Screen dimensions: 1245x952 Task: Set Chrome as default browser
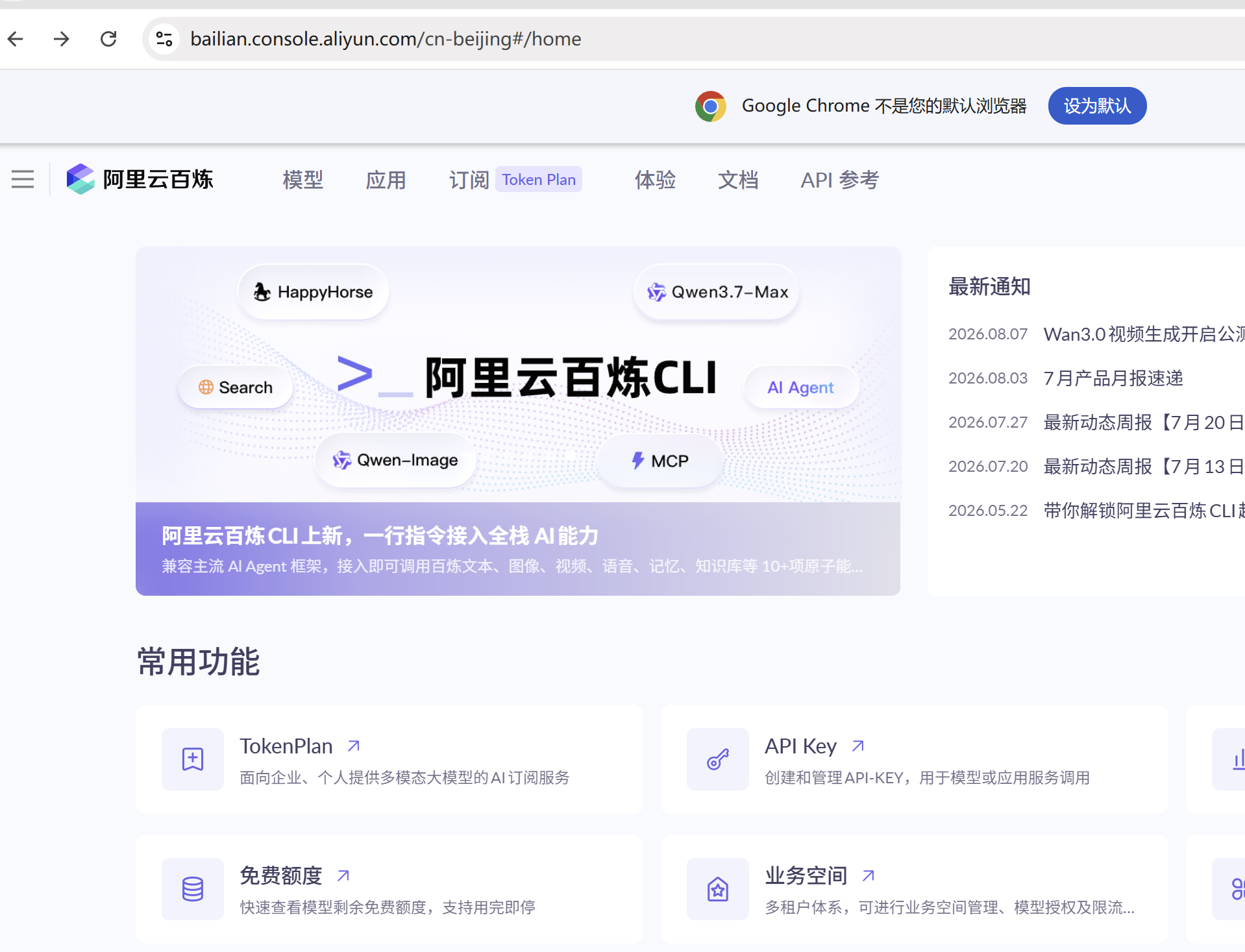1097,106
